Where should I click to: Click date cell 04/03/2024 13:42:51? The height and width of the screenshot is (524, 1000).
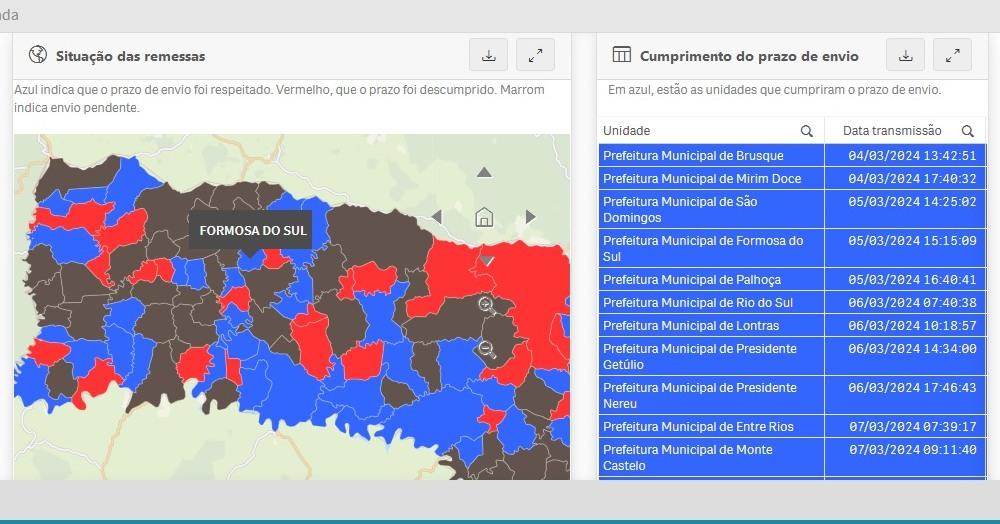(906, 156)
